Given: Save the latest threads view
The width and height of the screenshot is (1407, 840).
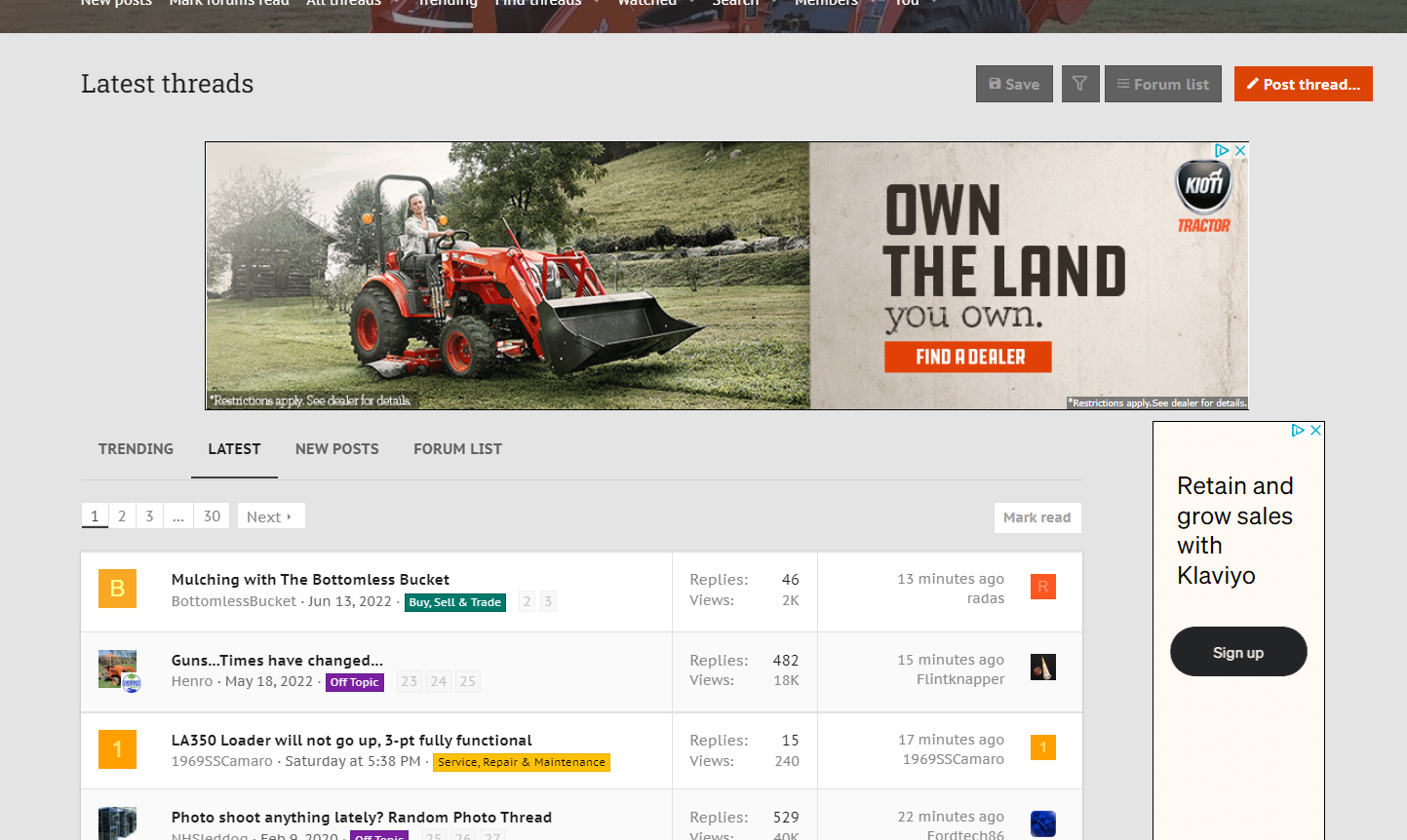Looking at the screenshot, I should pyautogui.click(x=1014, y=84).
